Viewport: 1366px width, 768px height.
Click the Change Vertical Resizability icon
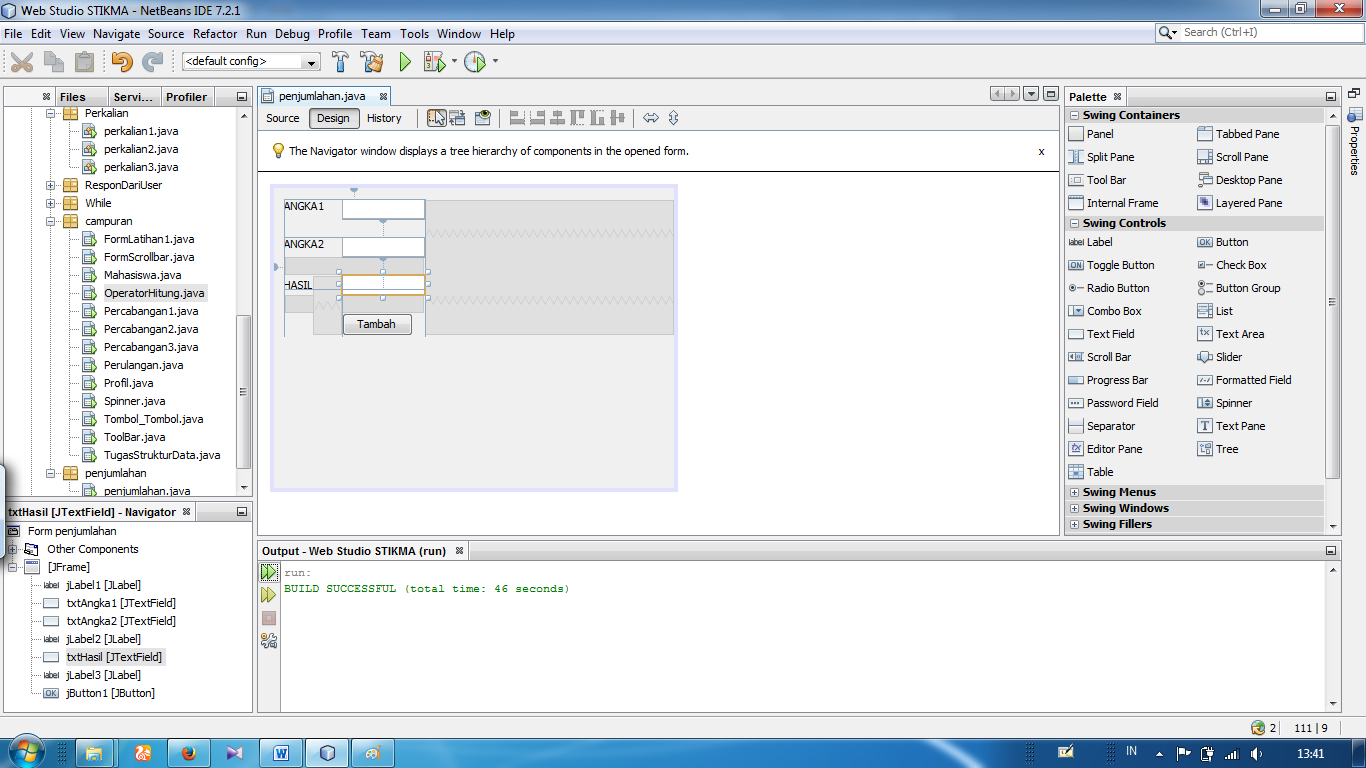click(x=674, y=117)
